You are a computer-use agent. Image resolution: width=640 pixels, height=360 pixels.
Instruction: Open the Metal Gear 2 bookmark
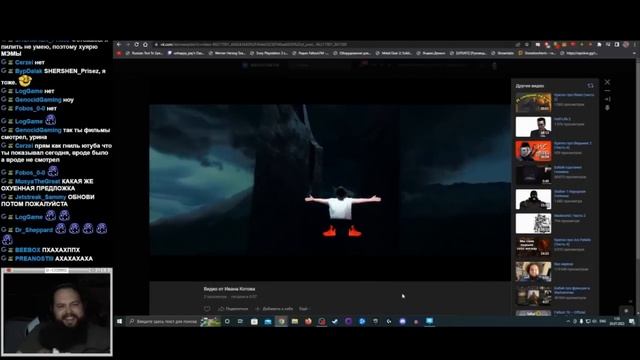pyautogui.click(x=393, y=53)
